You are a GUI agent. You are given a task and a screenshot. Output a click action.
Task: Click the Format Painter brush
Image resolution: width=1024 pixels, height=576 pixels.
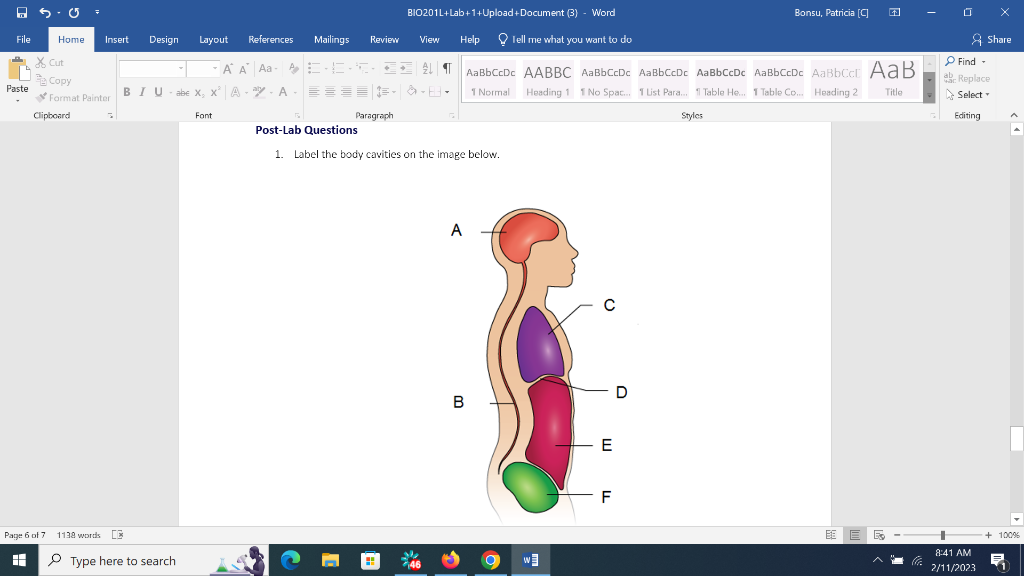coord(41,98)
